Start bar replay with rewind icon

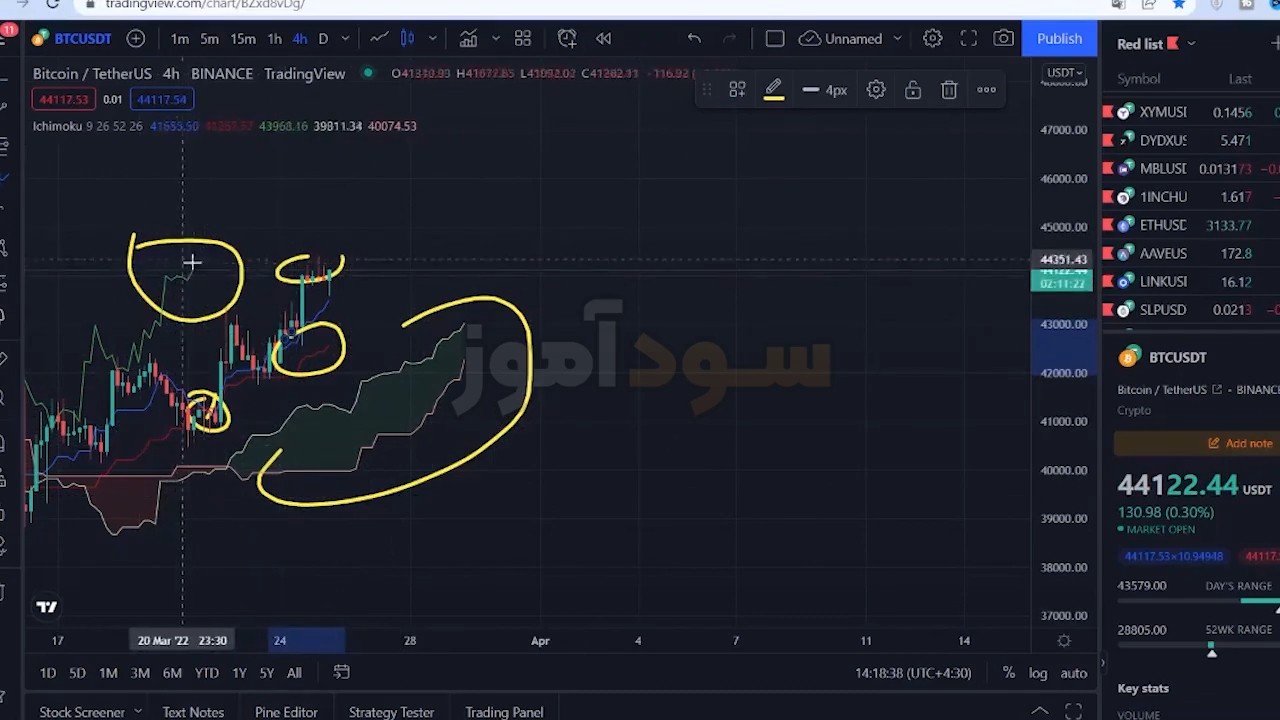[x=604, y=39]
